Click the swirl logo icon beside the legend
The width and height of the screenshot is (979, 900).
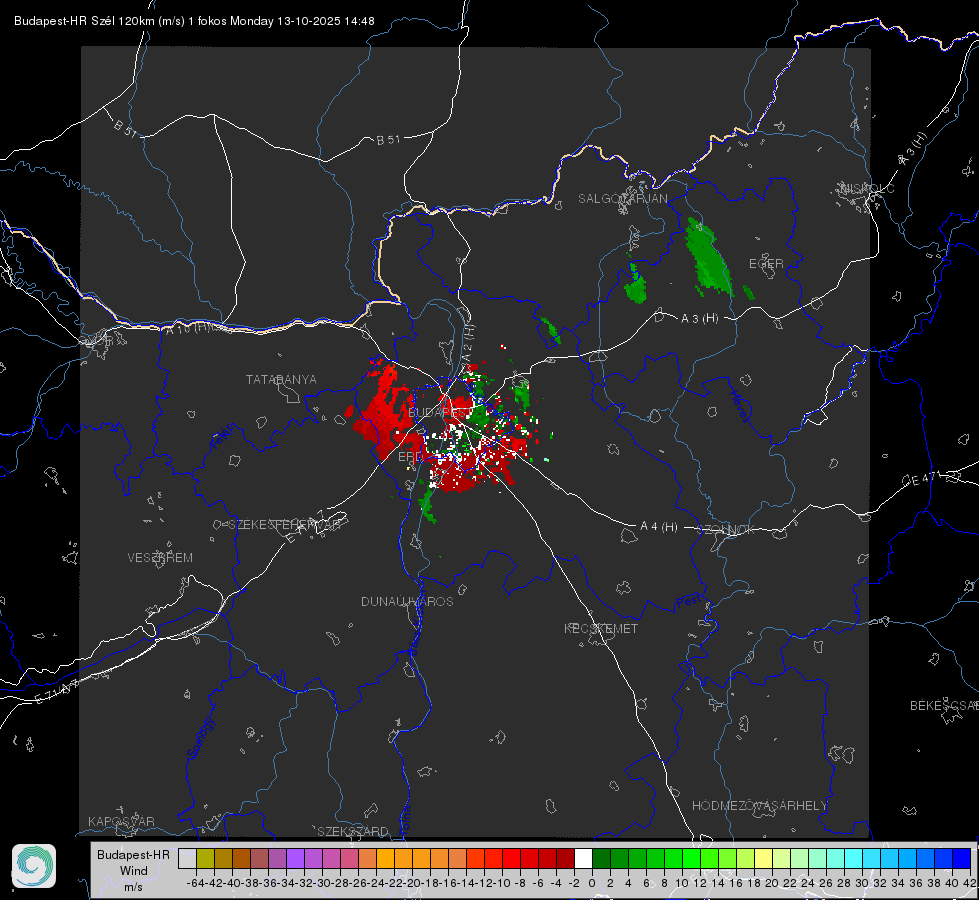(34, 866)
